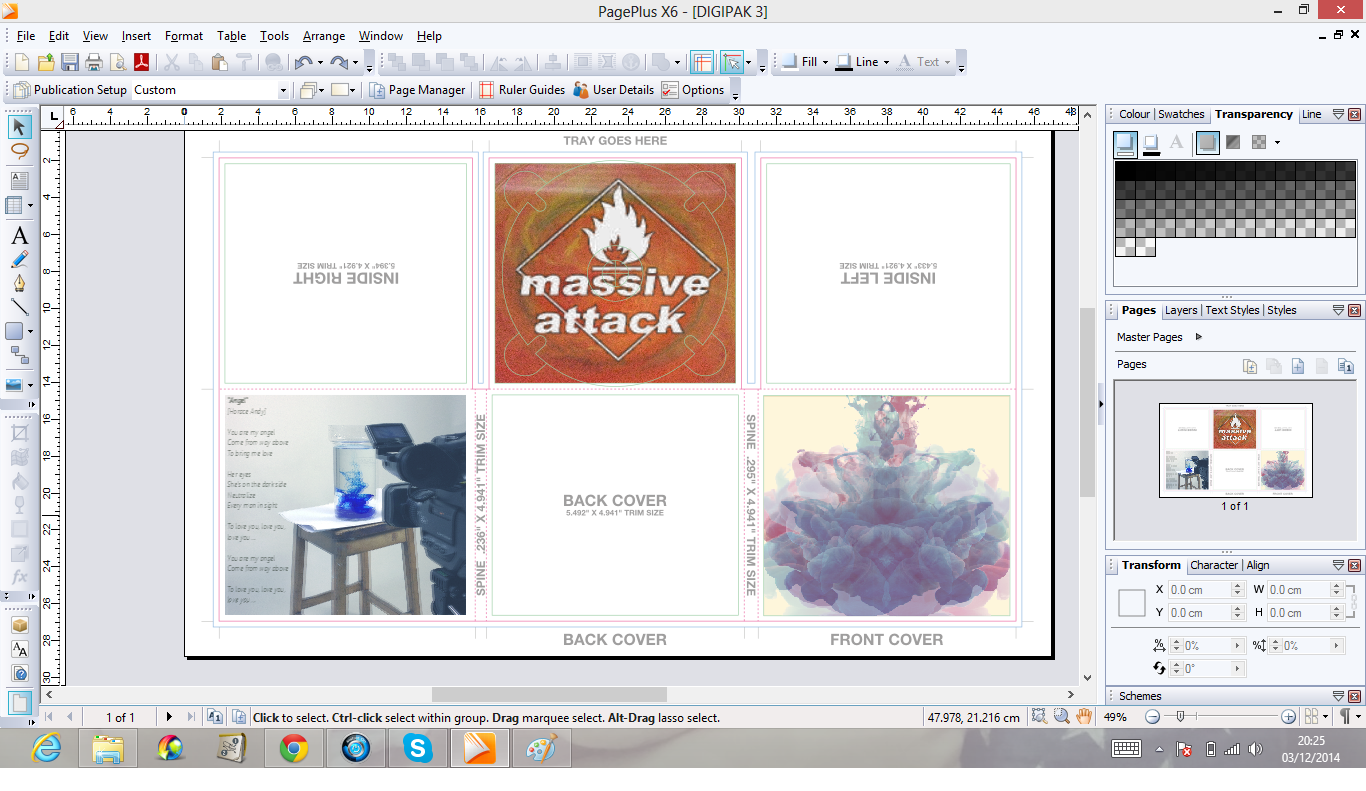Screen dimensions: 1366x791
Task: Click Ruler Guides button
Action: [x=522, y=90]
